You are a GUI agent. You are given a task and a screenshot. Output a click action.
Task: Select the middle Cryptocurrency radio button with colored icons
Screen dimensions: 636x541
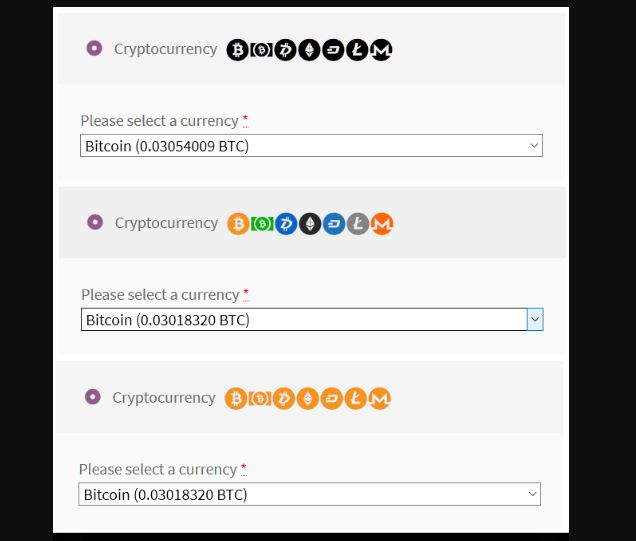[95, 222]
